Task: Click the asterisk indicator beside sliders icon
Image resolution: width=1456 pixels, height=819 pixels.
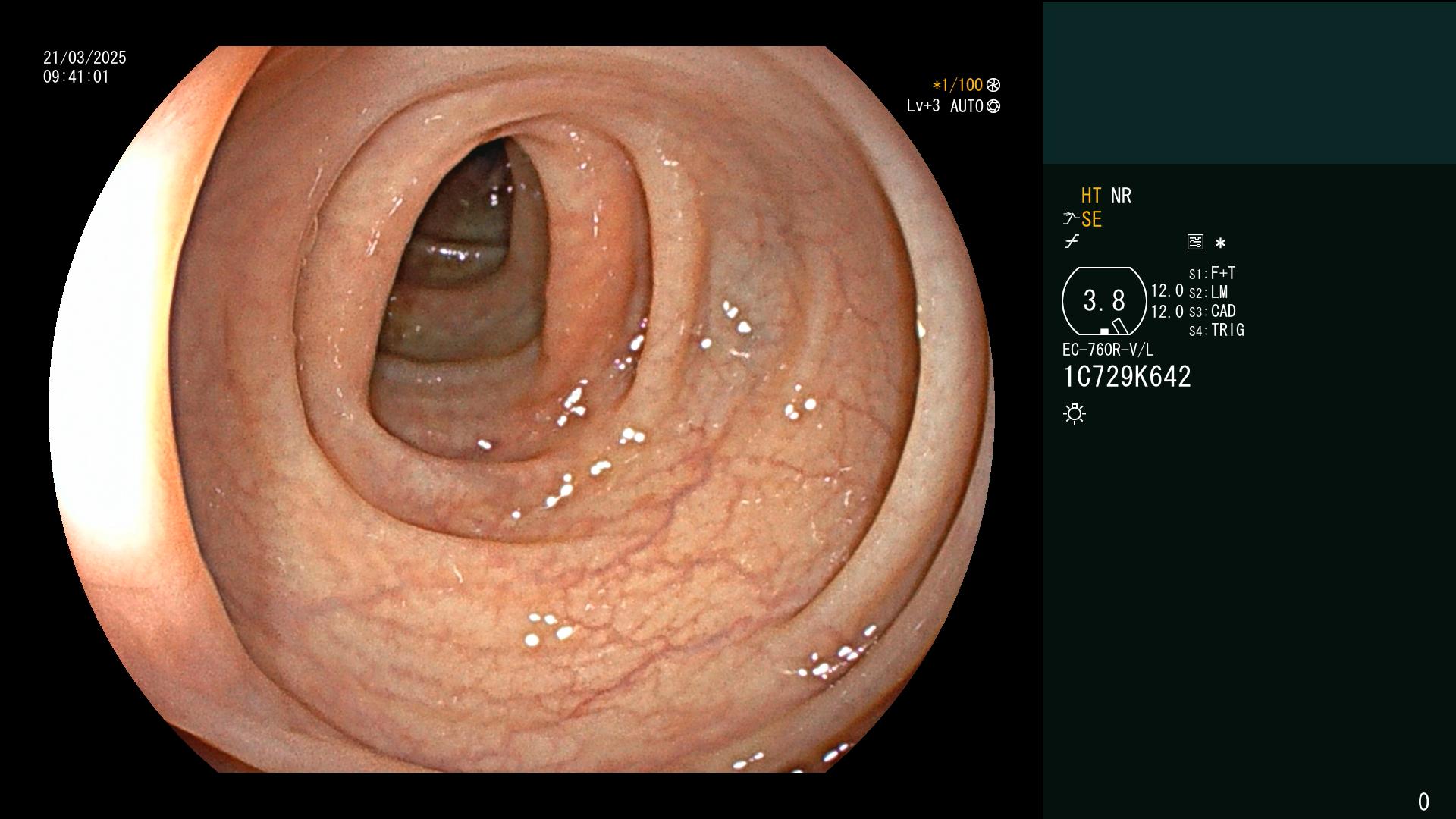Action: click(1220, 243)
